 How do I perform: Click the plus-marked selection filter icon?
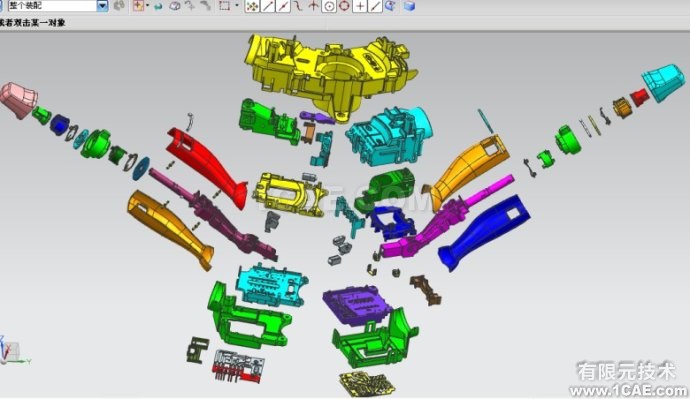coord(139,6)
